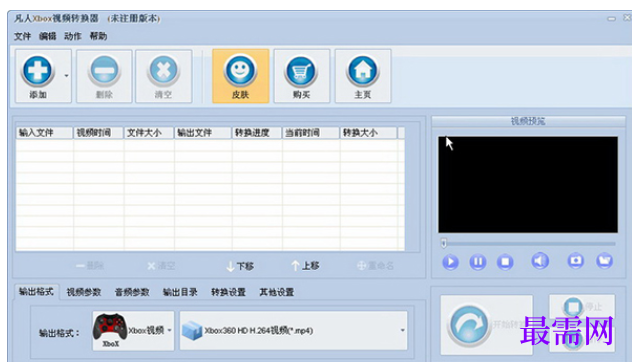Click the small 清空 button below the list

[x=161, y=266]
